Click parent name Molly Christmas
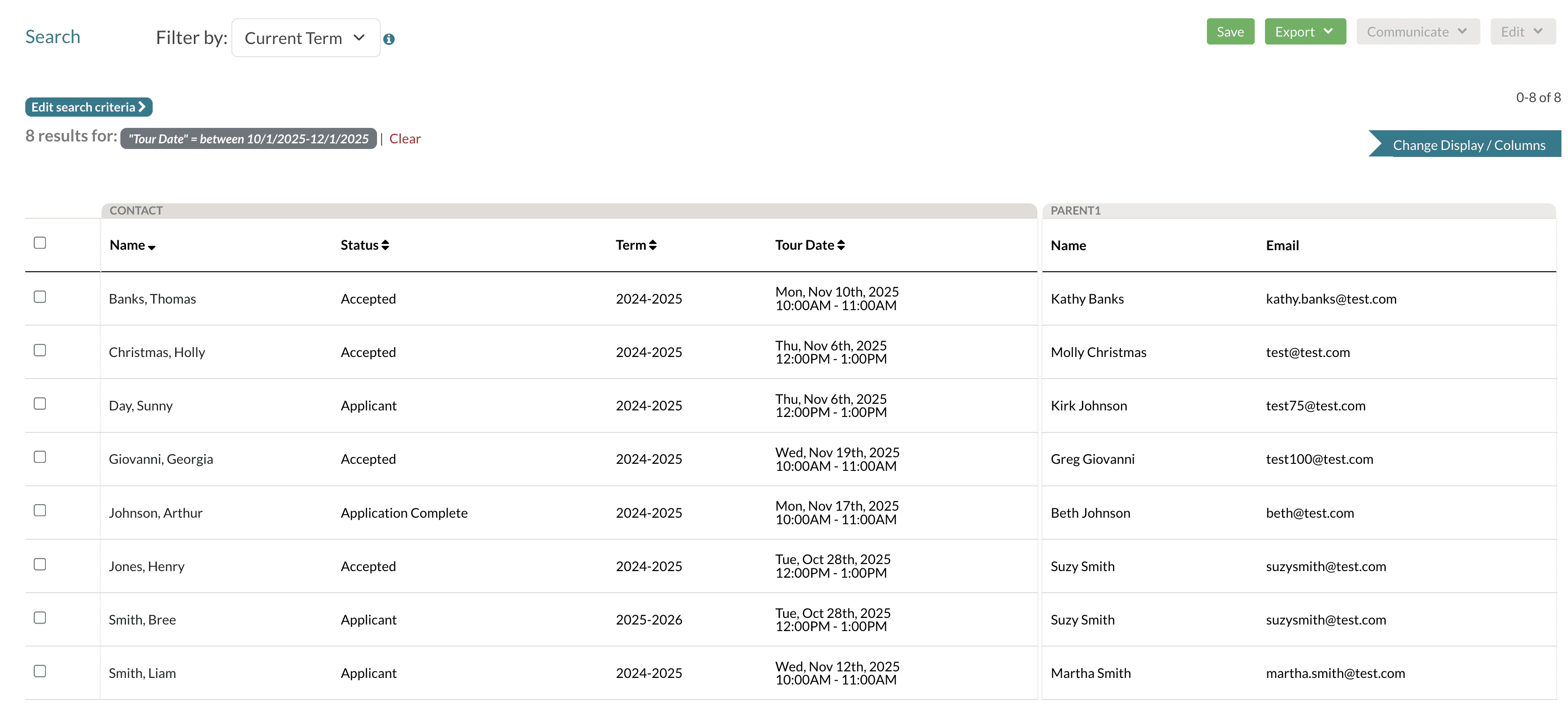The image size is (1568, 714). coord(1098,352)
